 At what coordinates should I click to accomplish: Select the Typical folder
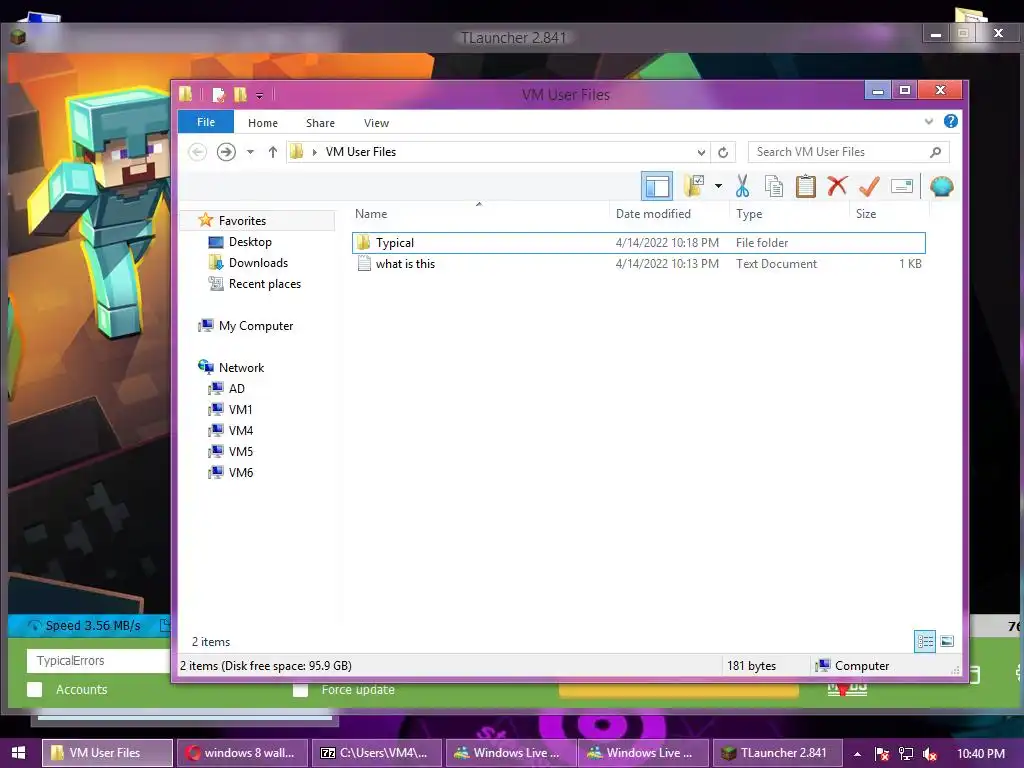639,243
